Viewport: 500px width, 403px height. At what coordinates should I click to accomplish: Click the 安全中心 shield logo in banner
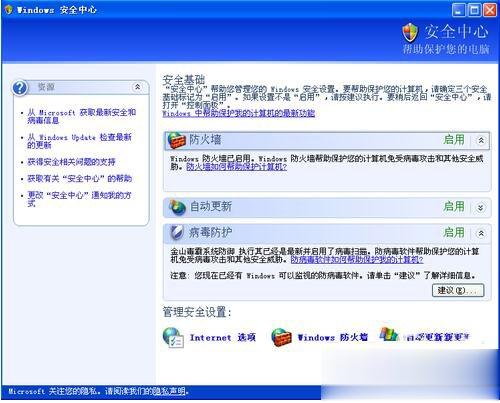[410, 32]
